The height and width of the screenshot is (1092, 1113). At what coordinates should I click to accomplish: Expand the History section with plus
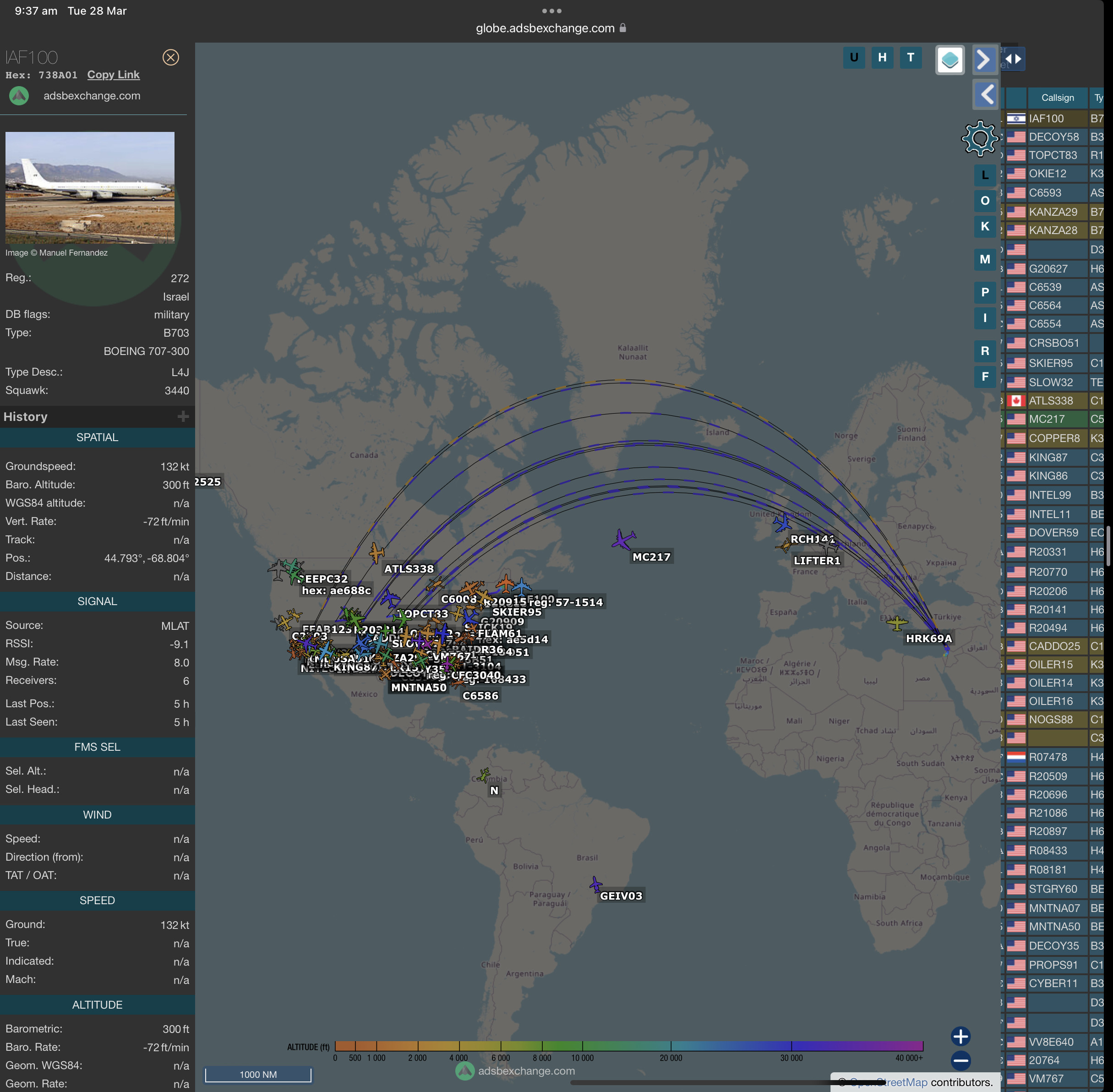[183, 416]
